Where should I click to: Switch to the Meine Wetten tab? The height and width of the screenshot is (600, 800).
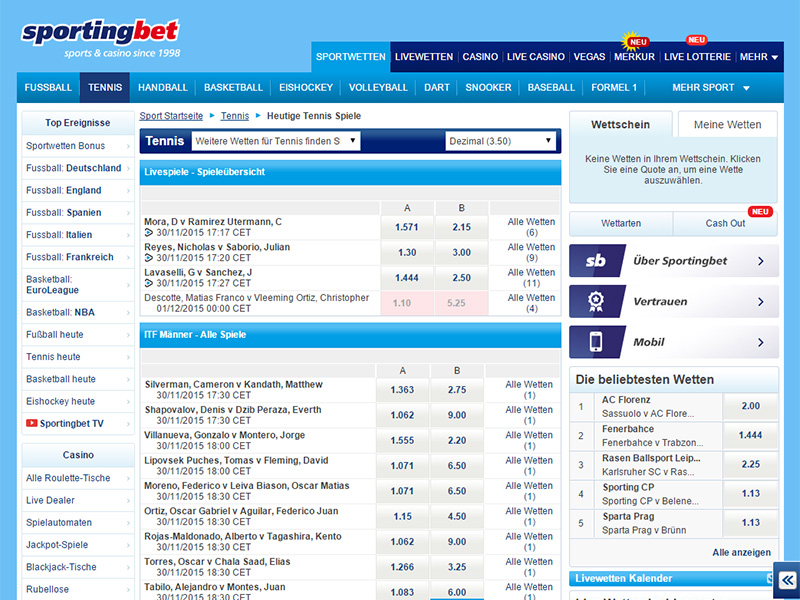point(728,124)
